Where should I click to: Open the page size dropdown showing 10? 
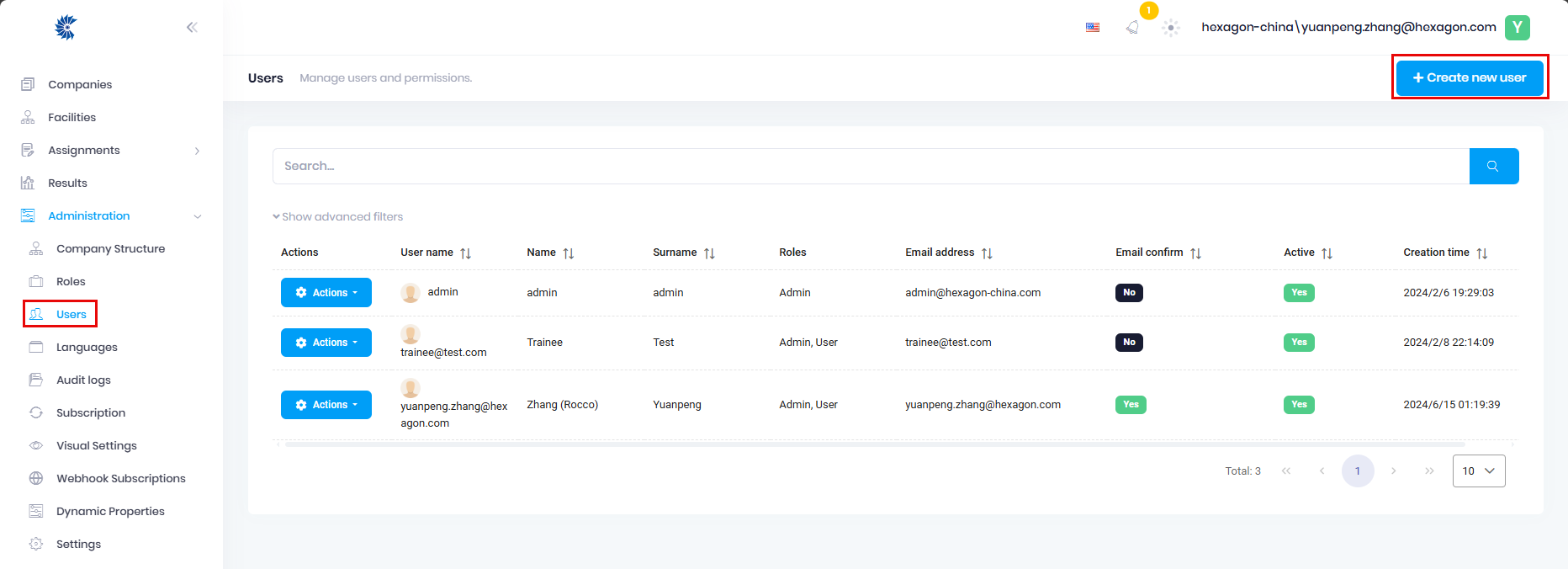point(1478,471)
